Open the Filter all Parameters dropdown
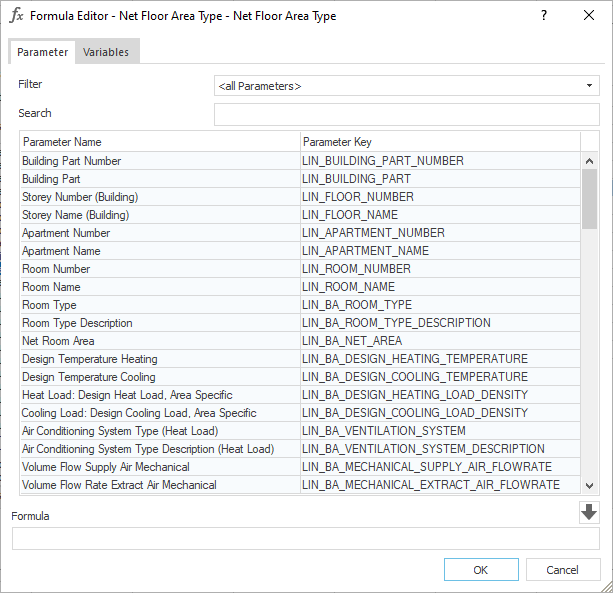This screenshot has height=593, width=613. (x=407, y=86)
